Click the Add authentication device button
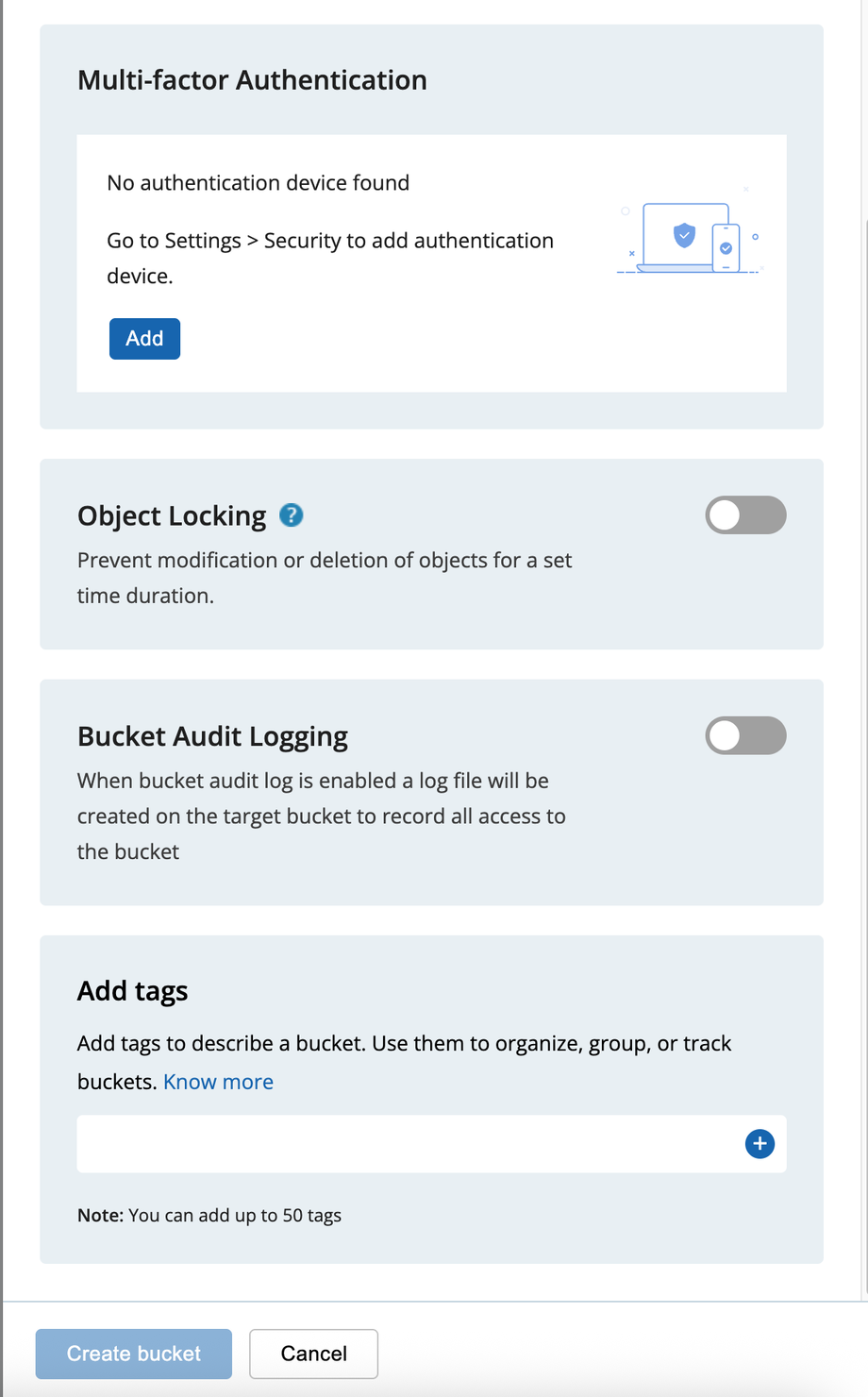This screenshot has width=868, height=1397. pyautogui.click(x=144, y=339)
